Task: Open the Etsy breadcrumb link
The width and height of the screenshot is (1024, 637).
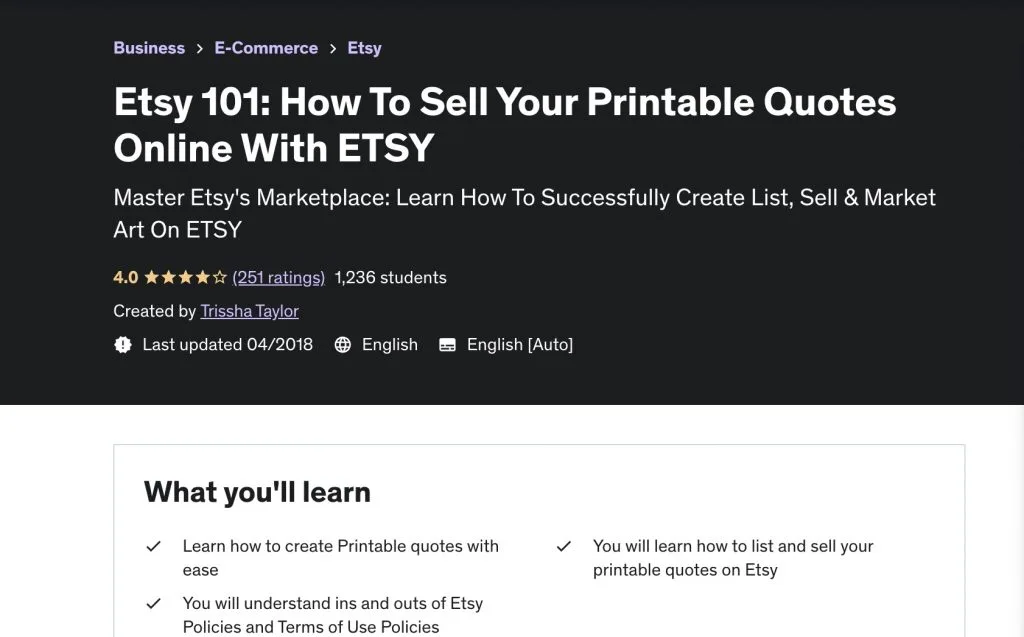Action: click(364, 48)
